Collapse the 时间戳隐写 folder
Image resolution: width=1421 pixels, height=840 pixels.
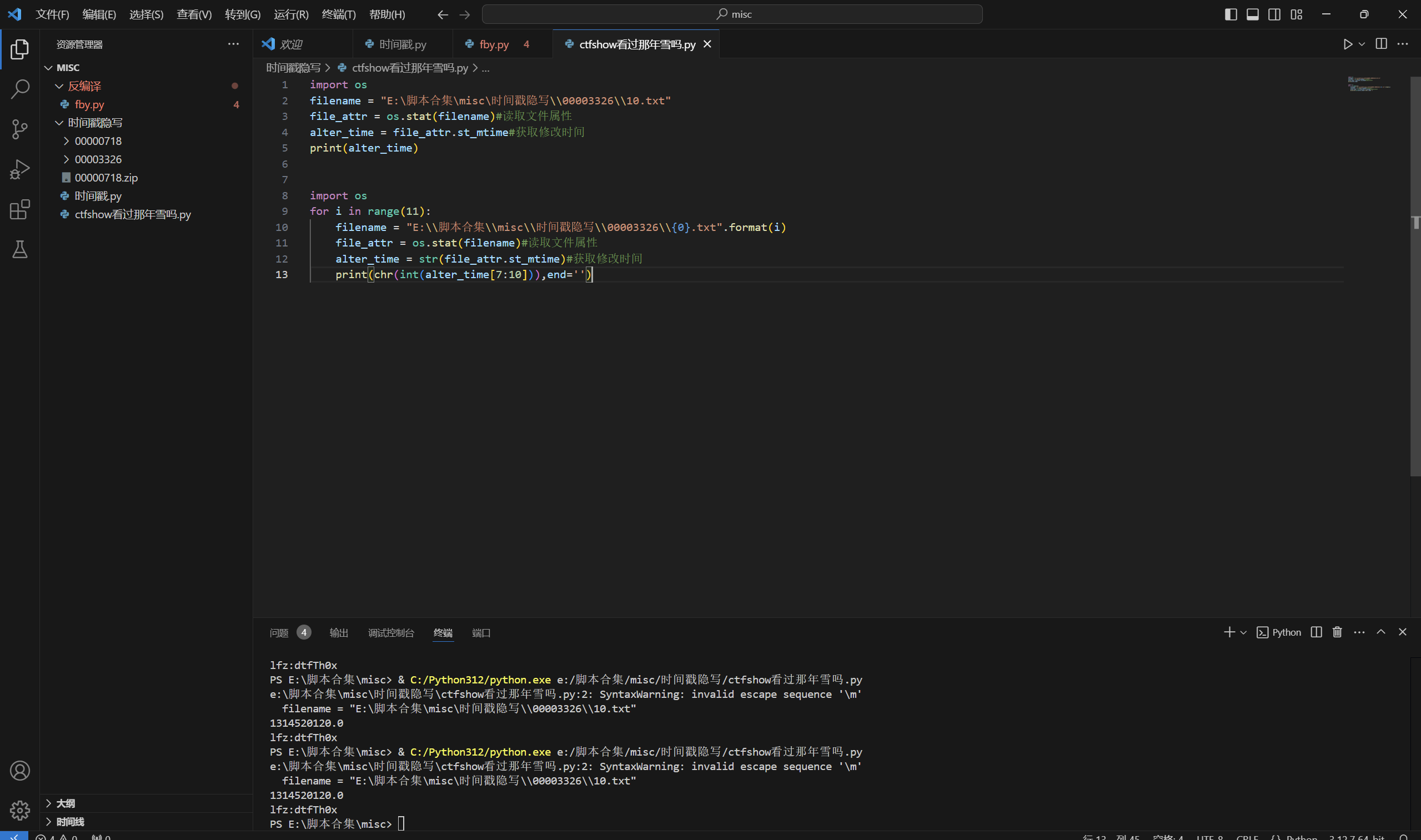(146, 123)
